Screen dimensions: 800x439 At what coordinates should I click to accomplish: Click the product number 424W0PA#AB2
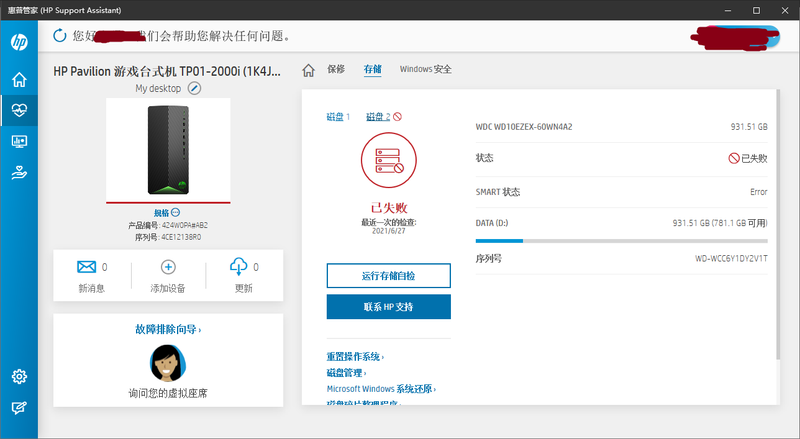tap(185, 225)
